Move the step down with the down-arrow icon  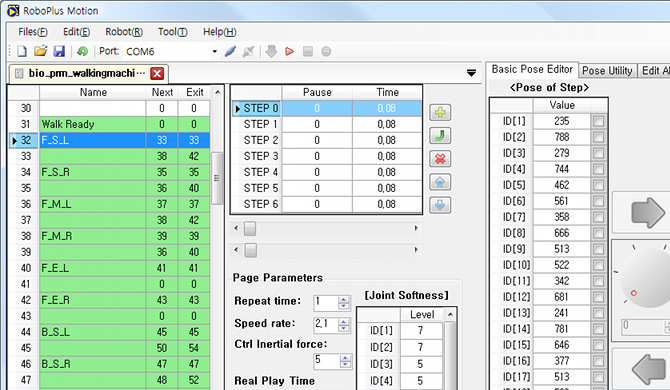[x=440, y=205]
